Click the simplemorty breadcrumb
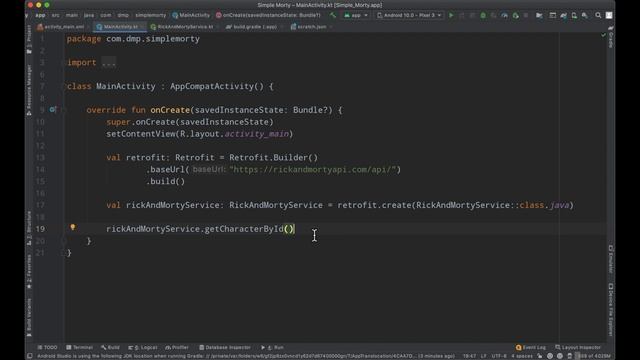Viewport: 640px width, 360px height. [x=151, y=15]
